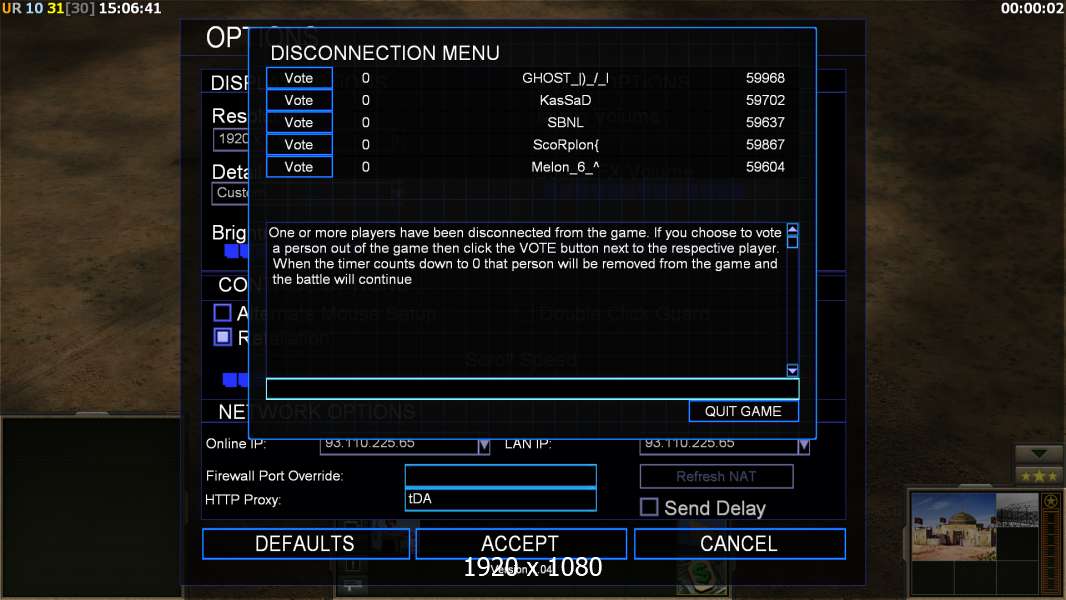Untick the Retaliation checkbox
1066x600 pixels.
click(x=222, y=337)
